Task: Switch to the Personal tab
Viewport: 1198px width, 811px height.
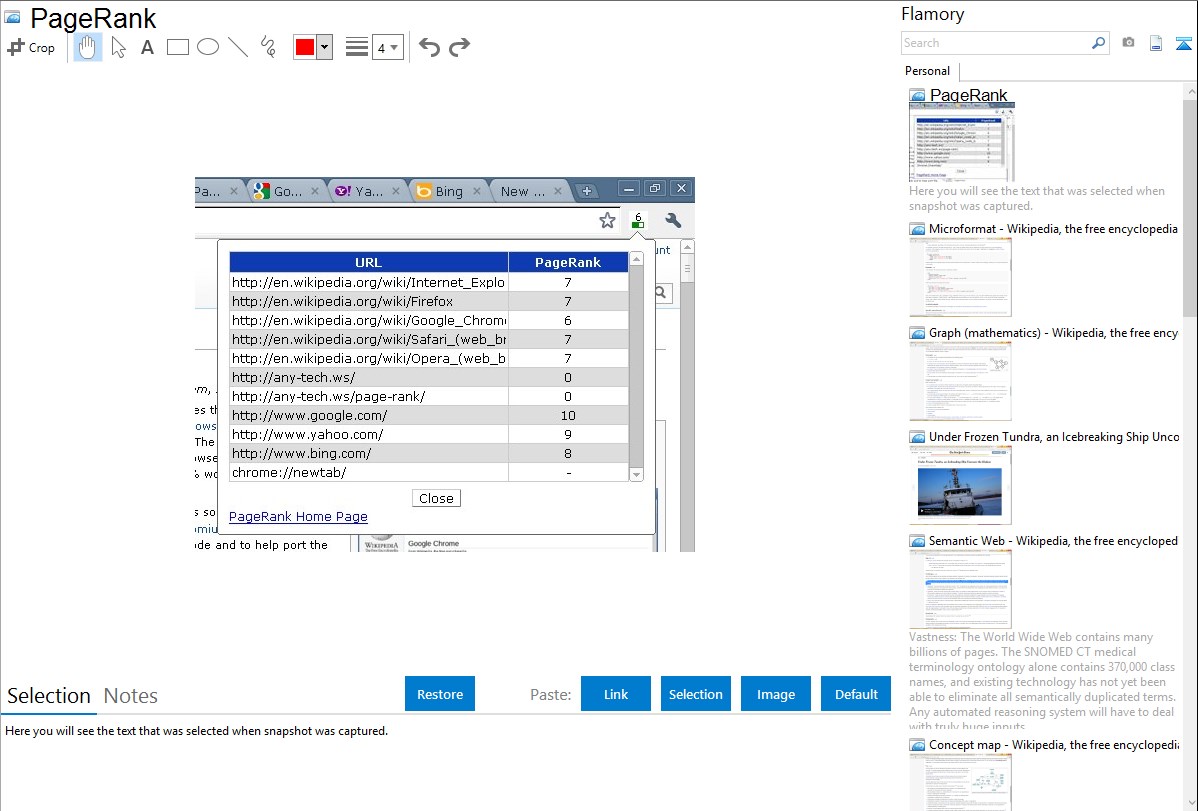Action: click(x=928, y=71)
